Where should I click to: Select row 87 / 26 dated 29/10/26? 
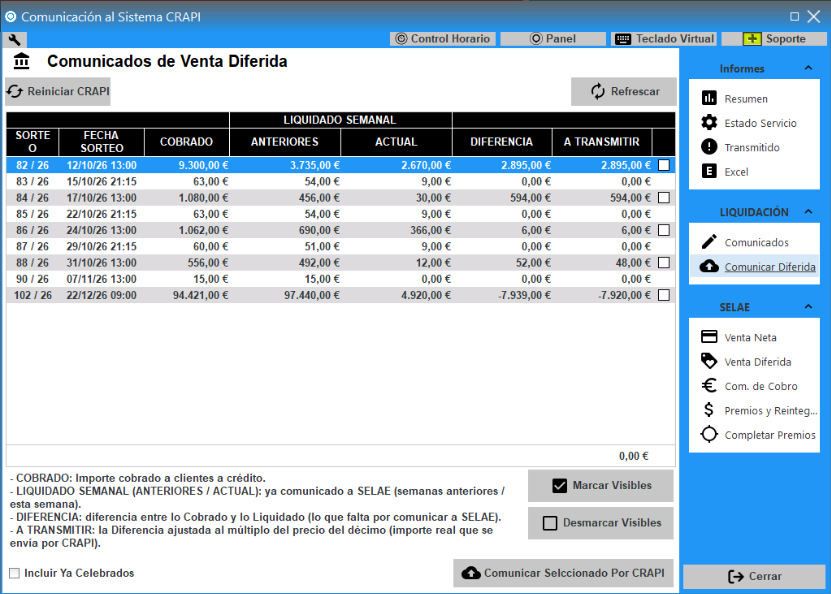(341, 246)
